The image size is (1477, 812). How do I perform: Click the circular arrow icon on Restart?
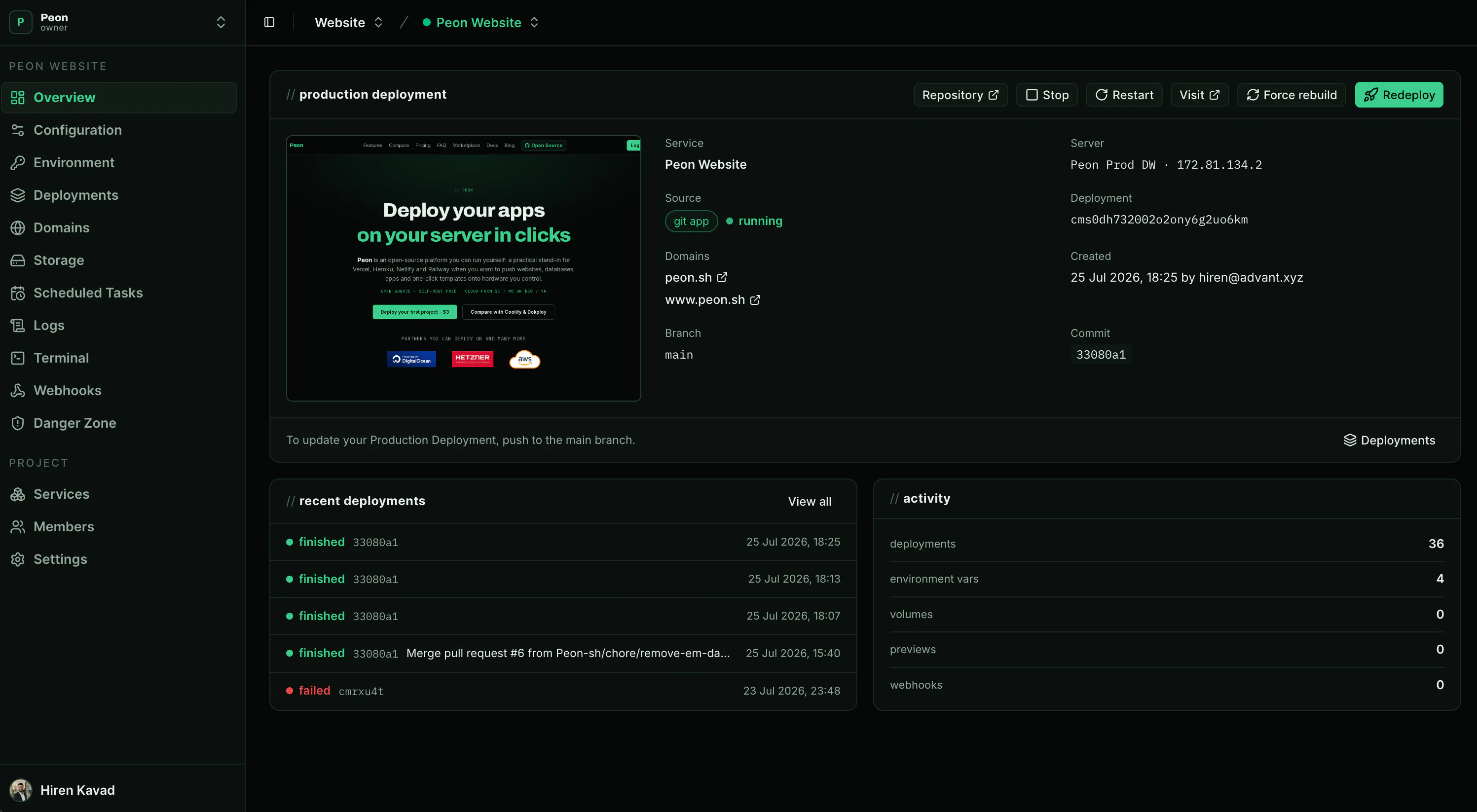pyautogui.click(x=1102, y=95)
